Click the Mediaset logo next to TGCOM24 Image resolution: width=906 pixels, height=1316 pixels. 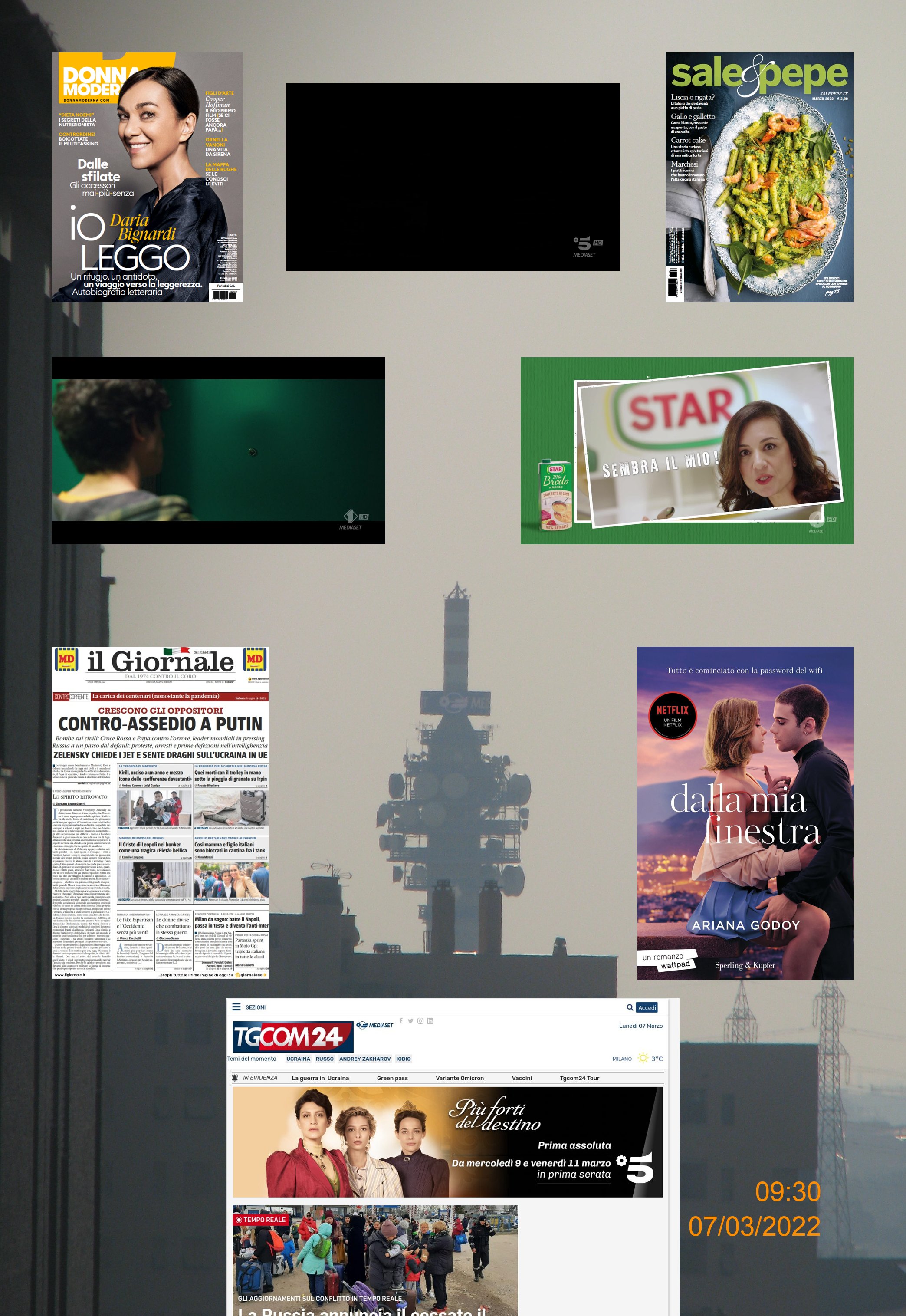click(x=374, y=1025)
